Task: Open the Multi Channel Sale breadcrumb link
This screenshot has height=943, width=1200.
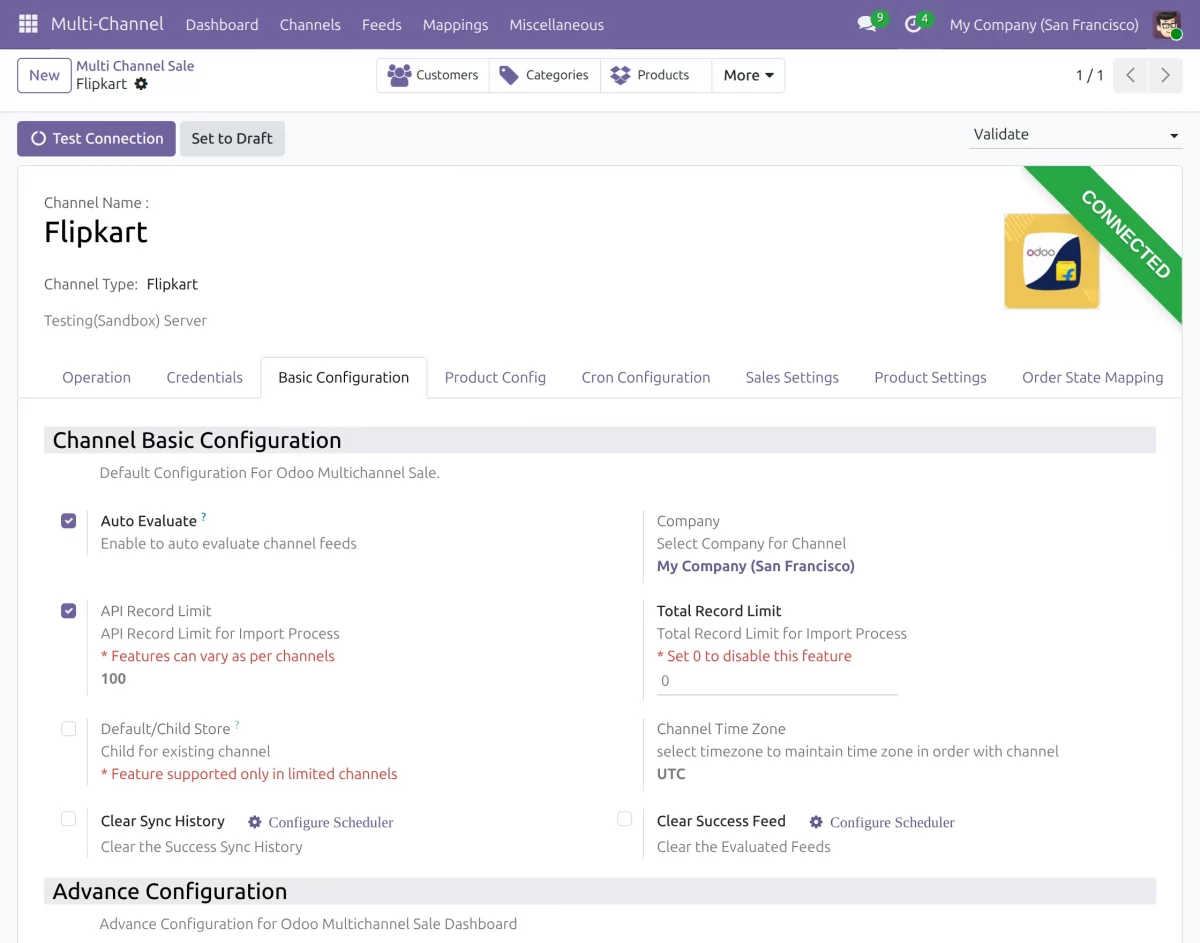Action: click(135, 66)
